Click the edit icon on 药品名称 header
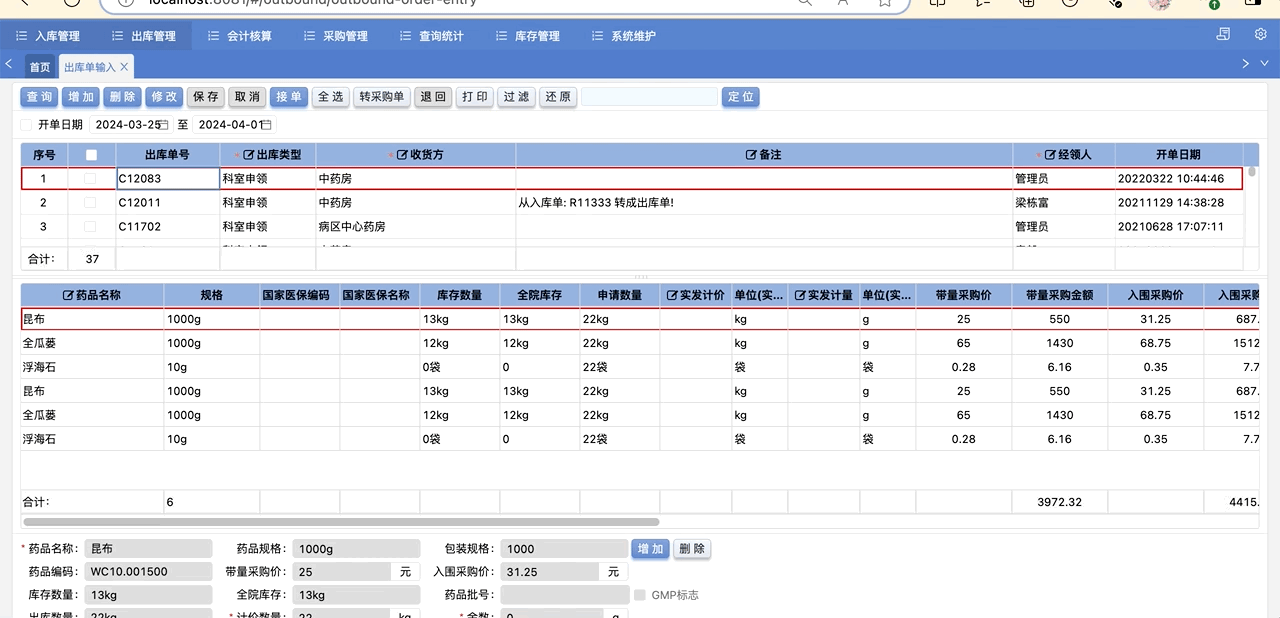 68,295
